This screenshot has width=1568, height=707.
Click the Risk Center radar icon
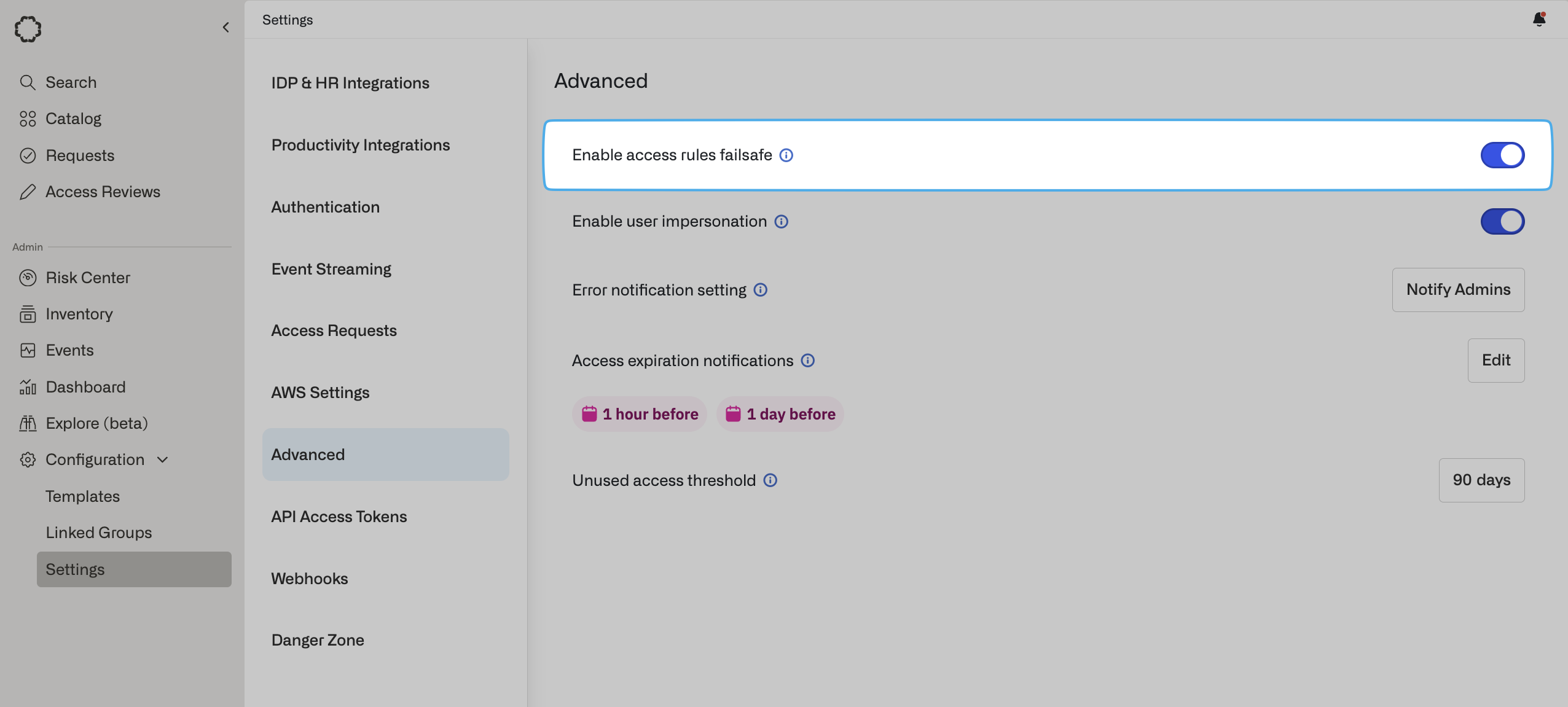[28, 278]
